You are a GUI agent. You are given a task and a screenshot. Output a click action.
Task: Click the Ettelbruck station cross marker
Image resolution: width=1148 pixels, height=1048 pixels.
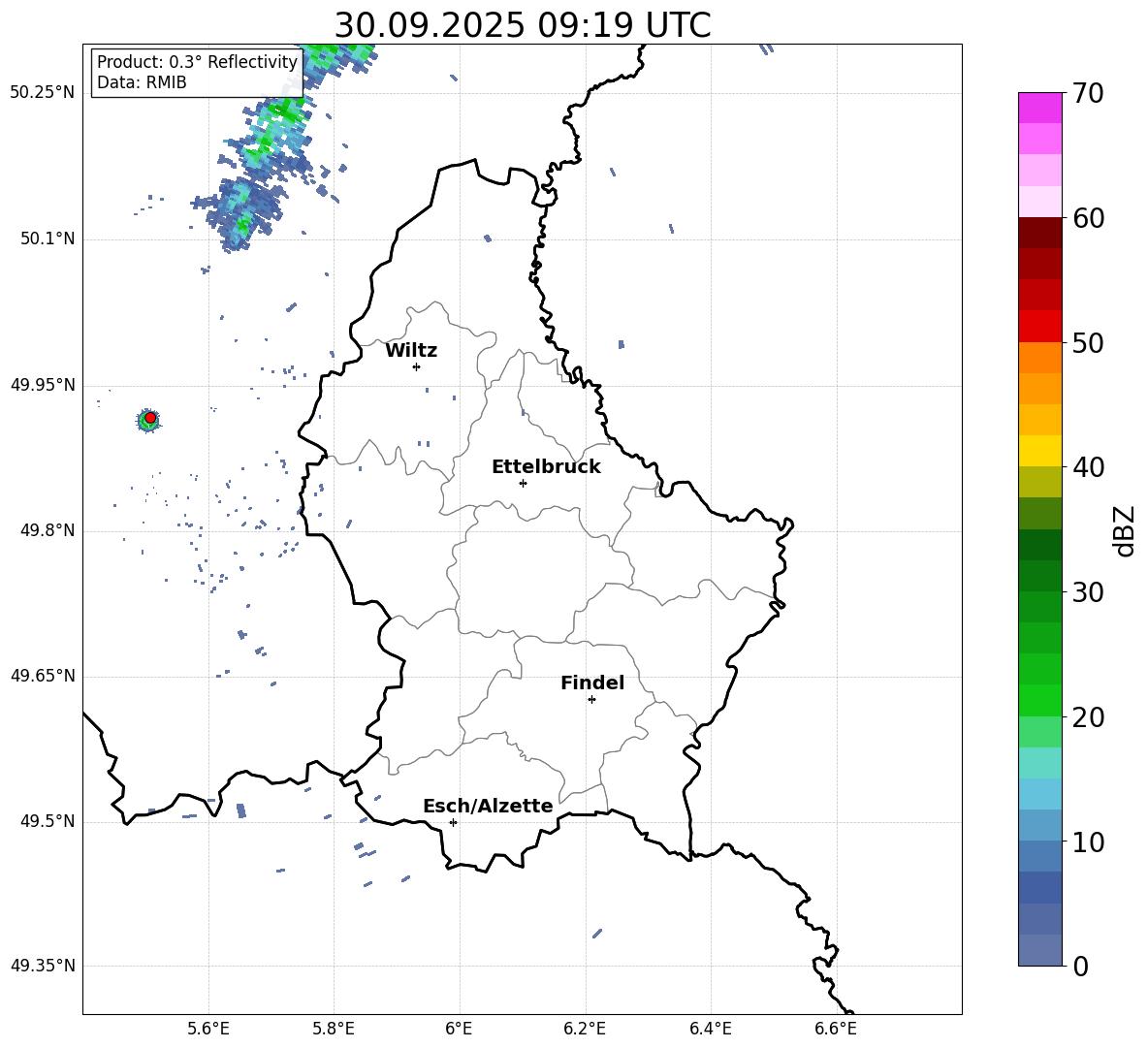[x=523, y=483]
